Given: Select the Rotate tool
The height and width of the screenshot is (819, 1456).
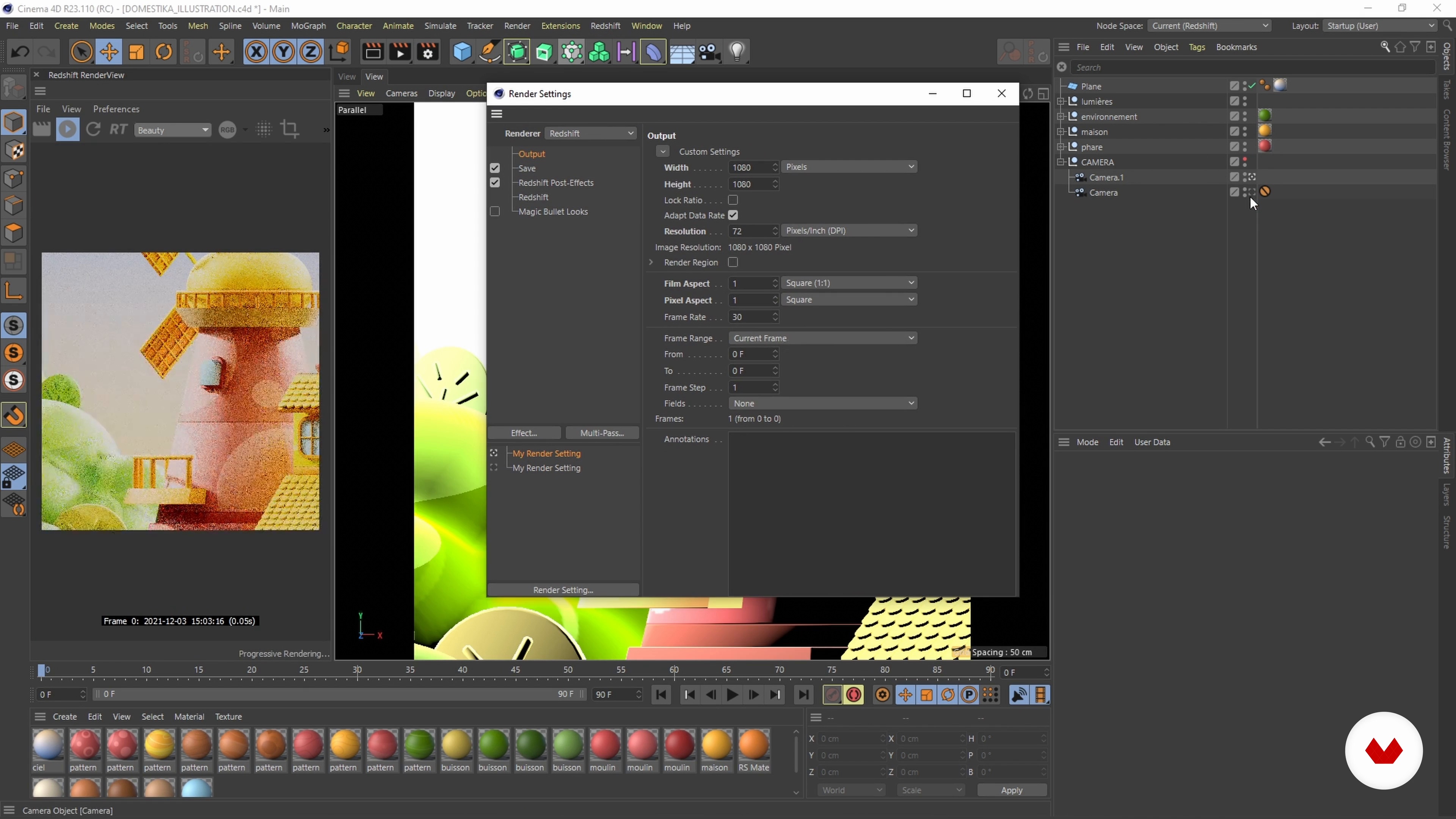Looking at the screenshot, I should (164, 52).
